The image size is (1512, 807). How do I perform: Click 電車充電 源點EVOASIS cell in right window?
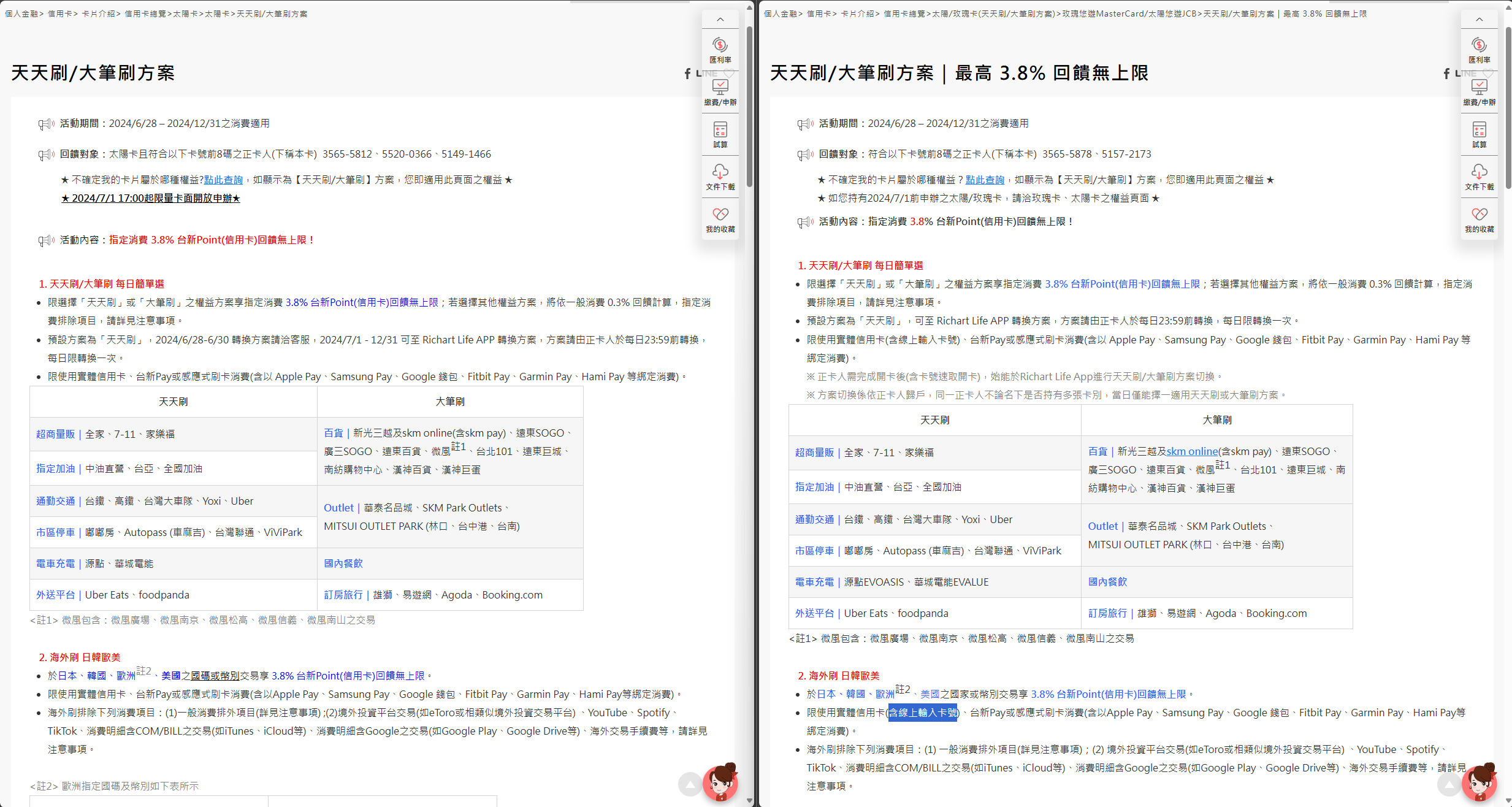point(934,582)
